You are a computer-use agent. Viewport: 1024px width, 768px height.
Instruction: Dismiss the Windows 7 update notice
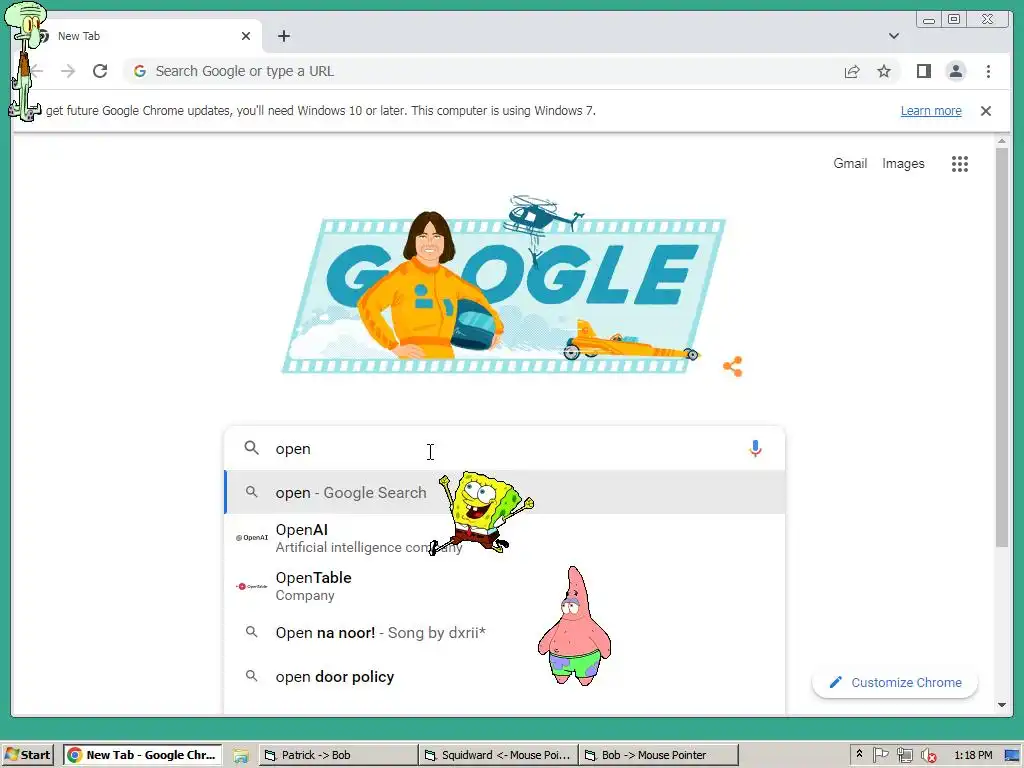pyautogui.click(x=985, y=111)
